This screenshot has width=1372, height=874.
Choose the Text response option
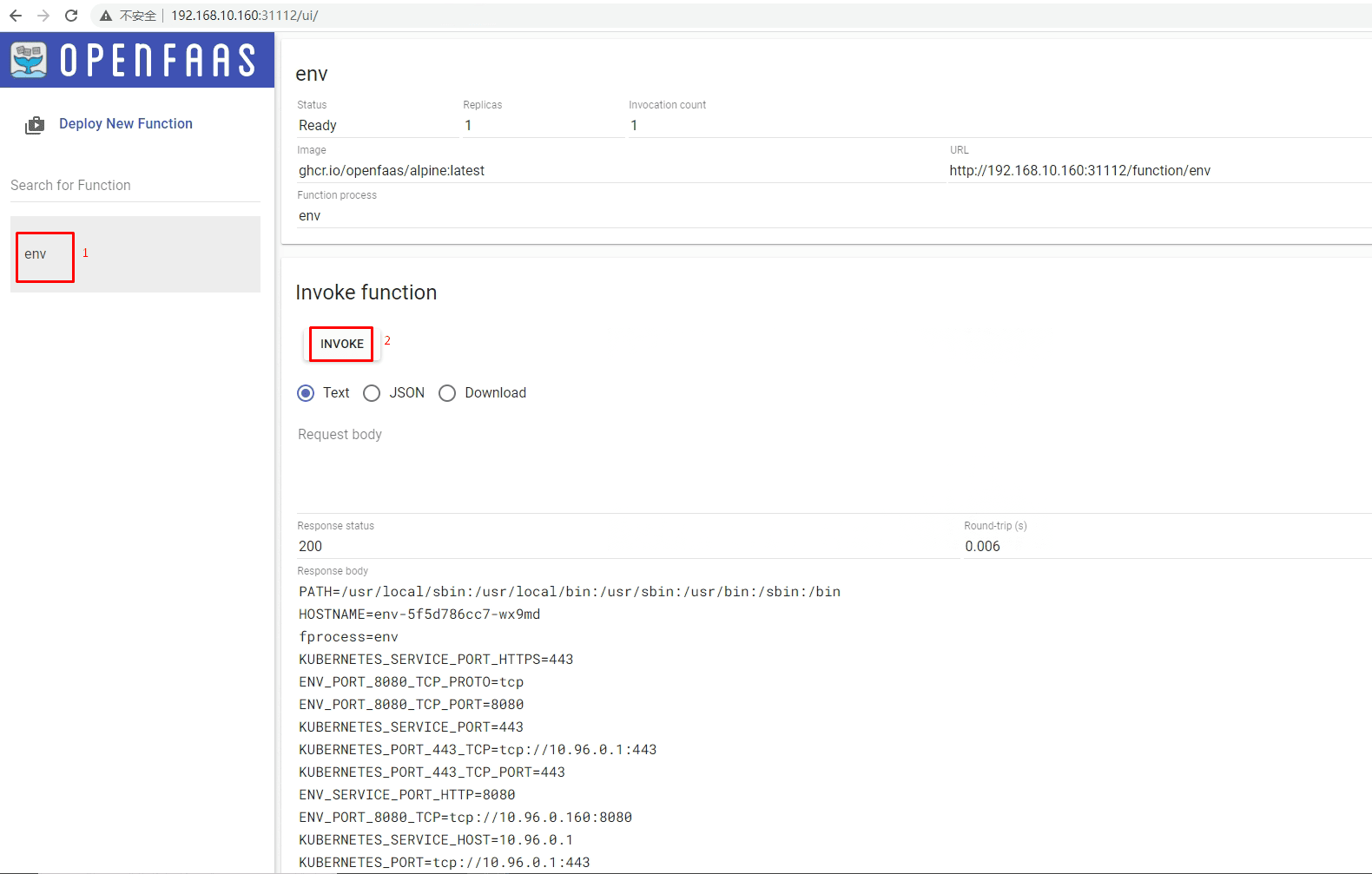(306, 393)
